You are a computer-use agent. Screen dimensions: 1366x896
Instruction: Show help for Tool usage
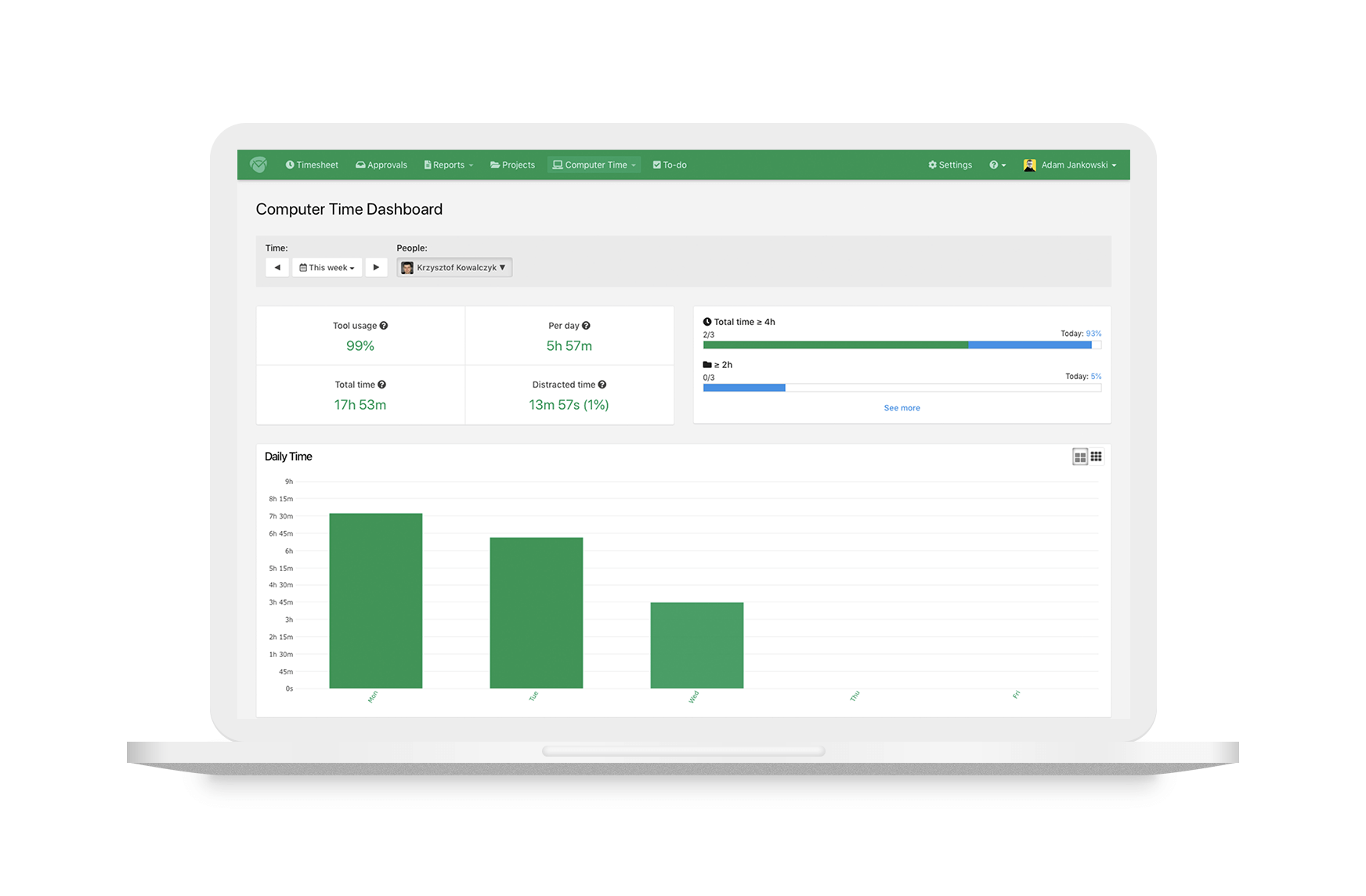(384, 326)
